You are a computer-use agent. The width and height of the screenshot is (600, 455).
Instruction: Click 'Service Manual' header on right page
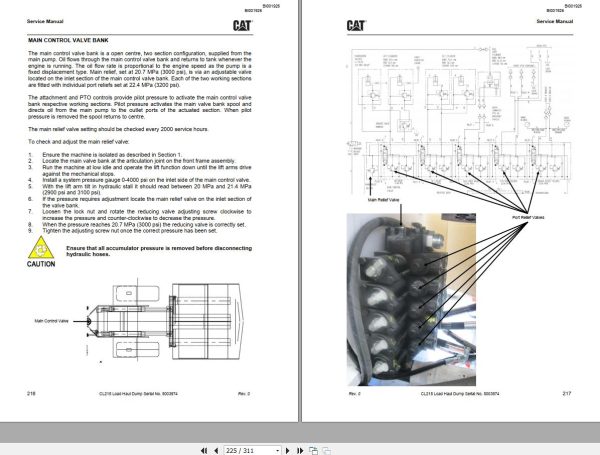pyautogui.click(x=555, y=21)
